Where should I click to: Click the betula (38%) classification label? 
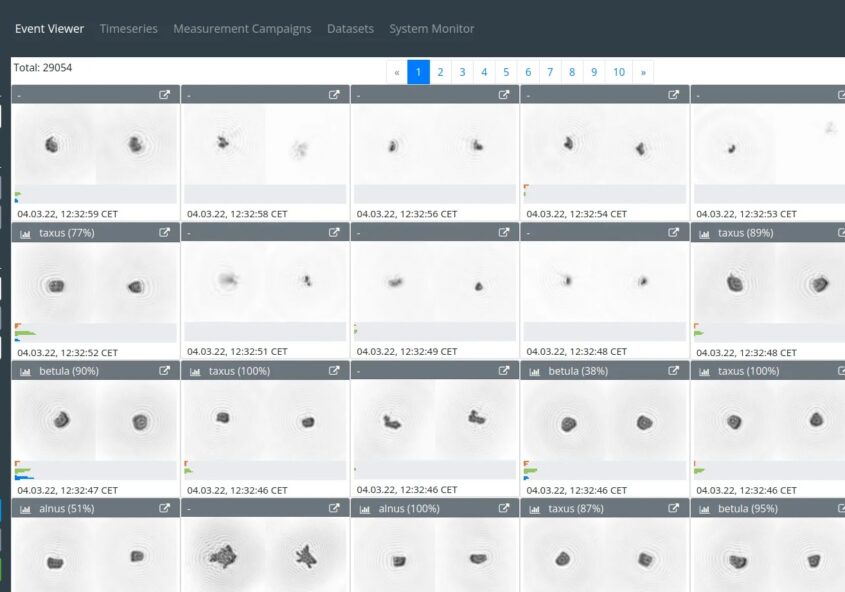(x=578, y=371)
